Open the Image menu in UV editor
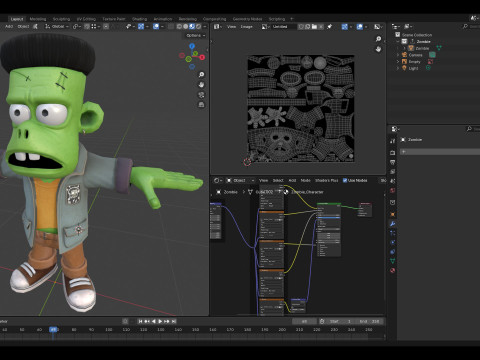Screen dimensions: 480x360 (x=246, y=26)
